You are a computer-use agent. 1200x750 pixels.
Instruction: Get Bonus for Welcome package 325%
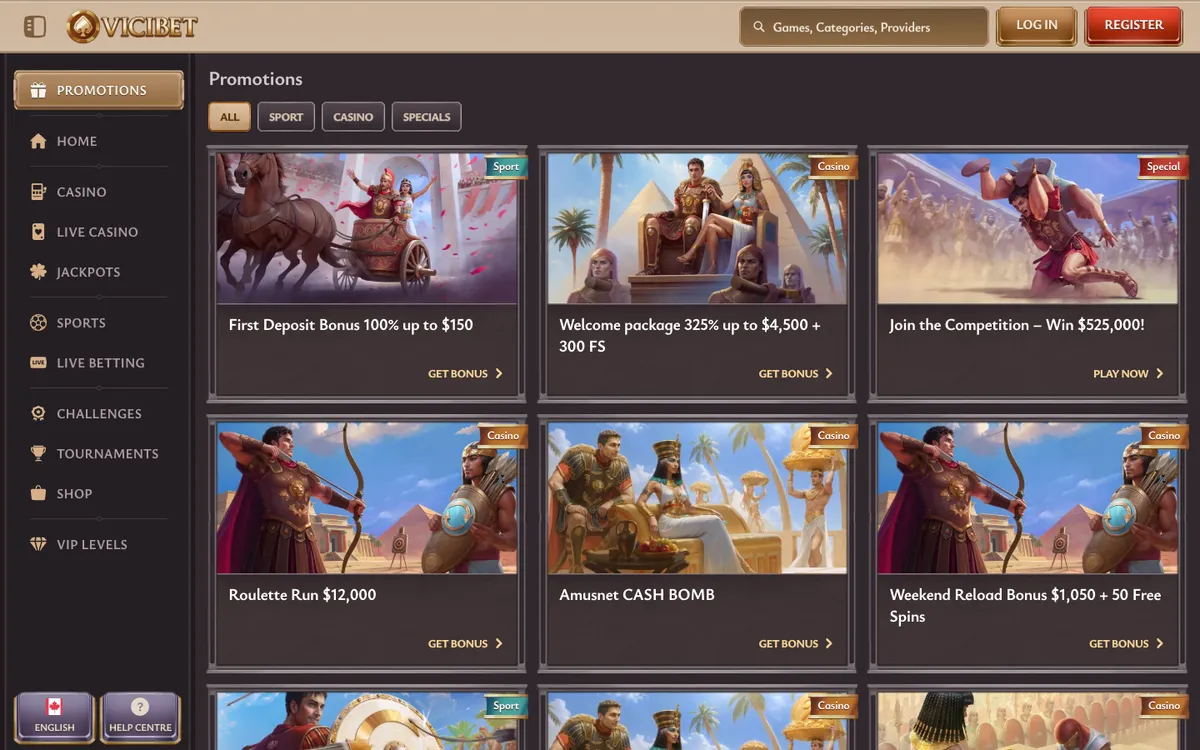click(796, 374)
